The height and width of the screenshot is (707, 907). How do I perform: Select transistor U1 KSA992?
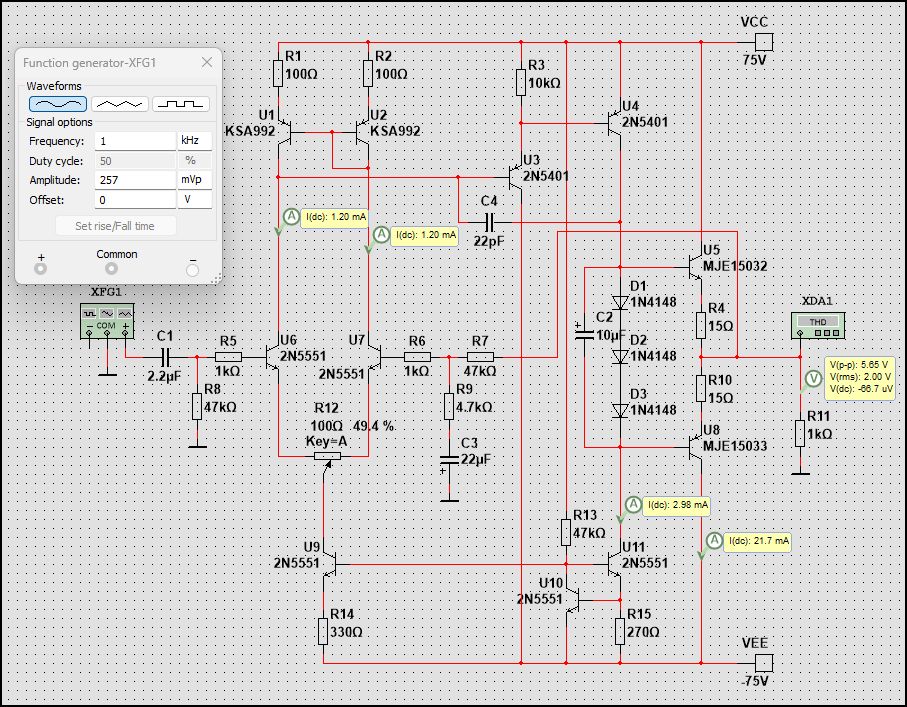(x=284, y=132)
